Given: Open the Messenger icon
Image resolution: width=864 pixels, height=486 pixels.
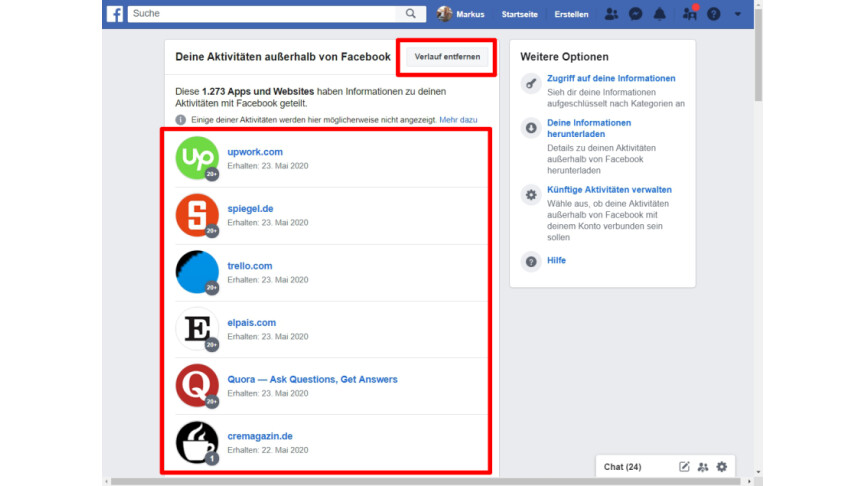Looking at the screenshot, I should point(635,14).
